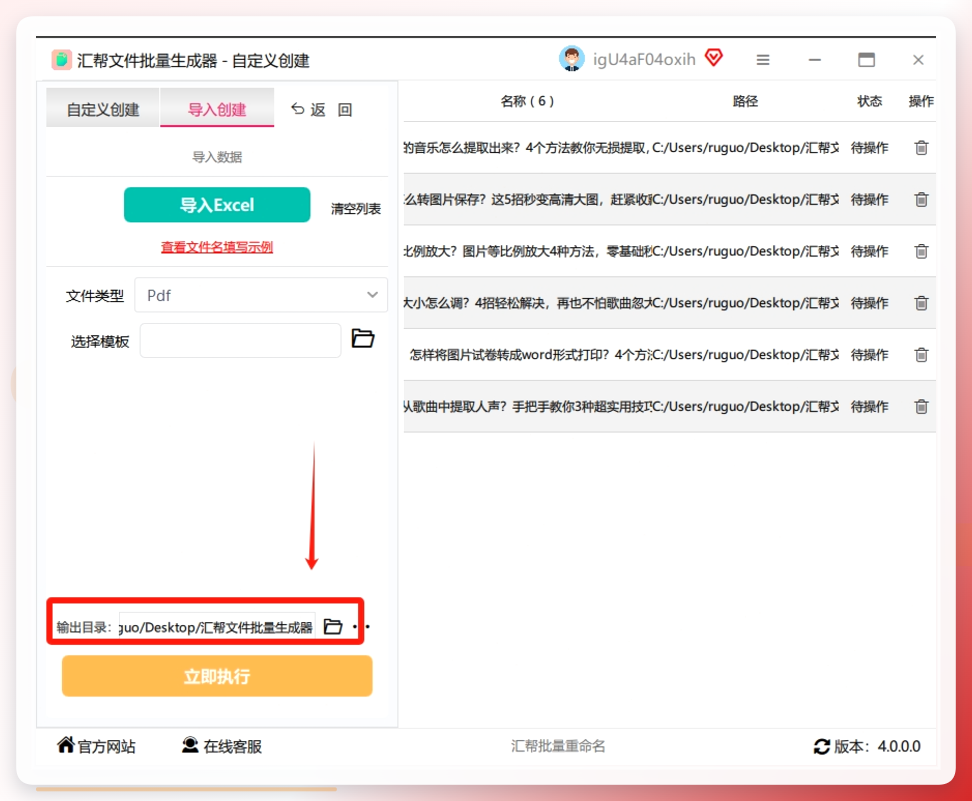Screen dimensions: 972x801
Task: Click the 操作 column header
Action: pyautogui.click(x=921, y=101)
